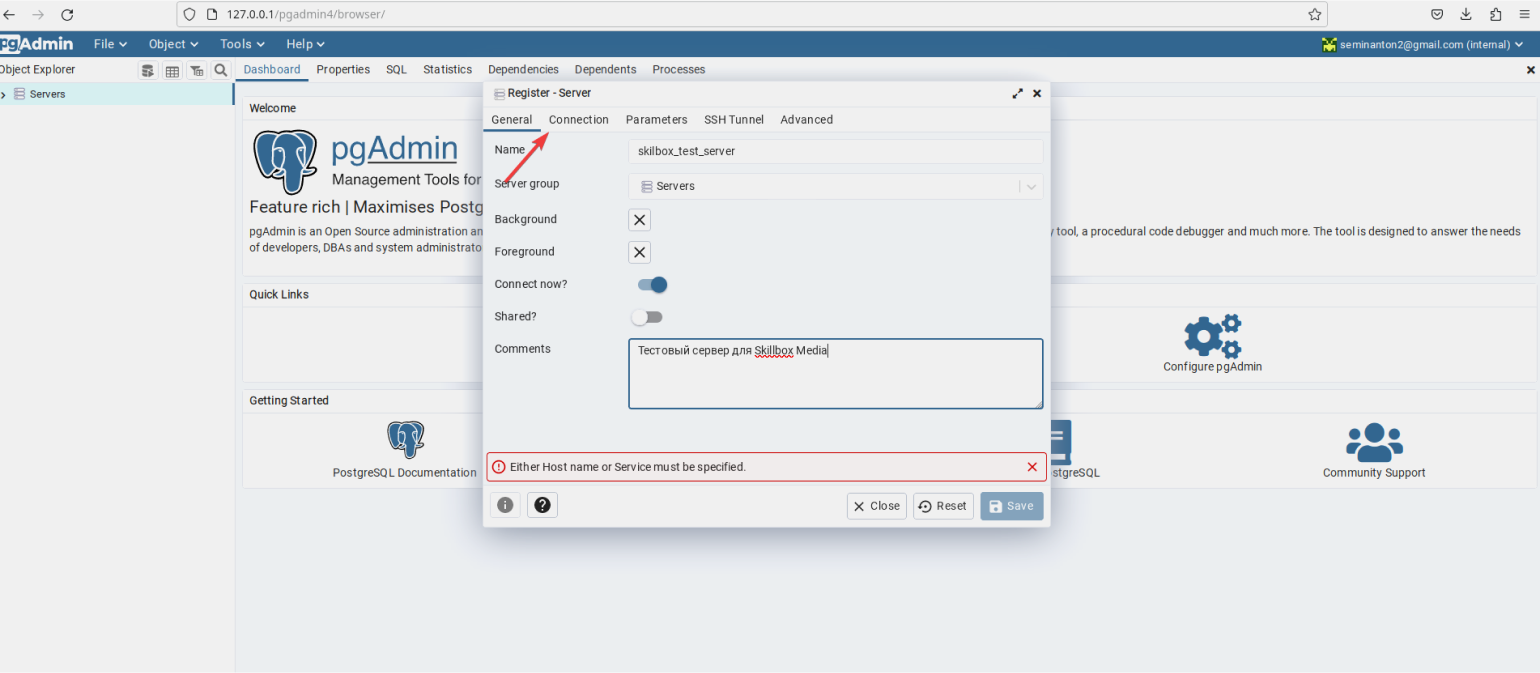Switch to the SSH Tunnel tab
The image size is (1540, 673).
coord(733,119)
